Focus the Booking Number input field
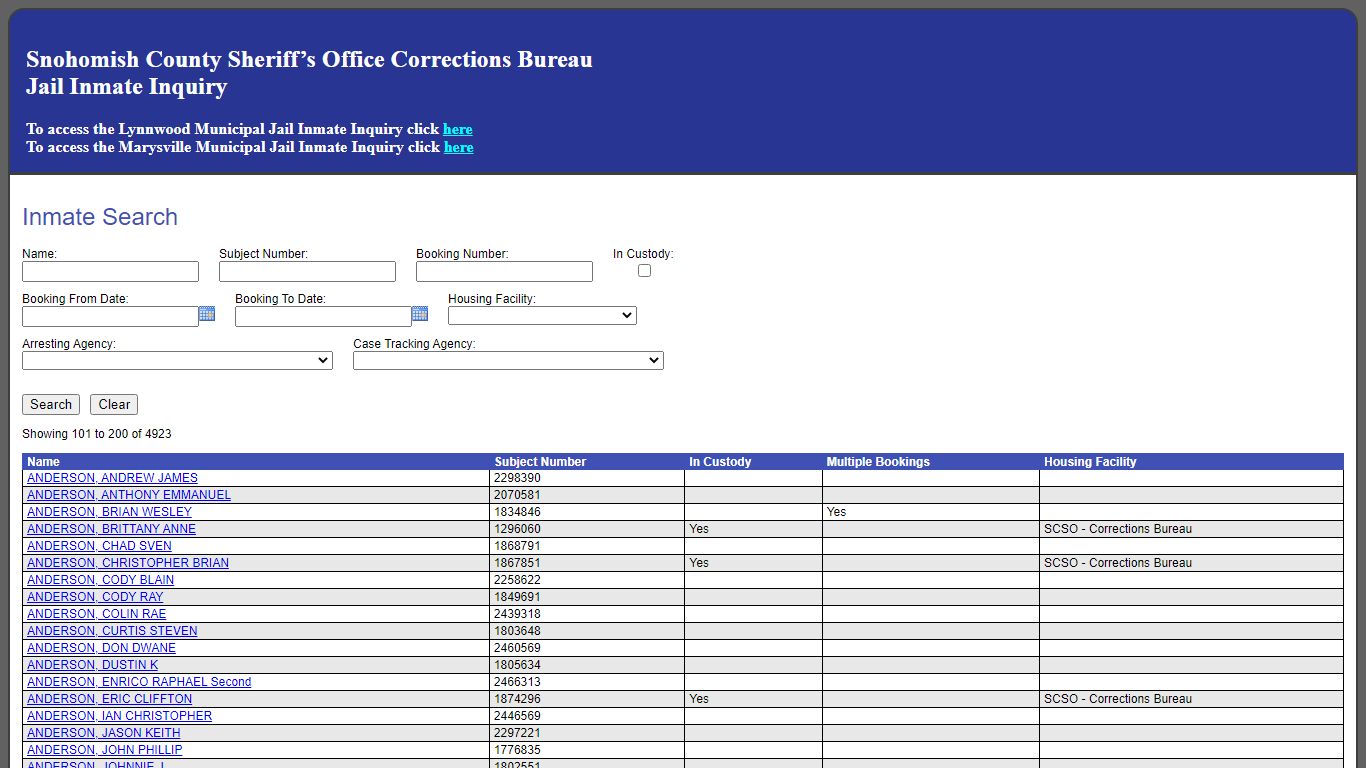Viewport: 1366px width, 768px height. pos(504,272)
